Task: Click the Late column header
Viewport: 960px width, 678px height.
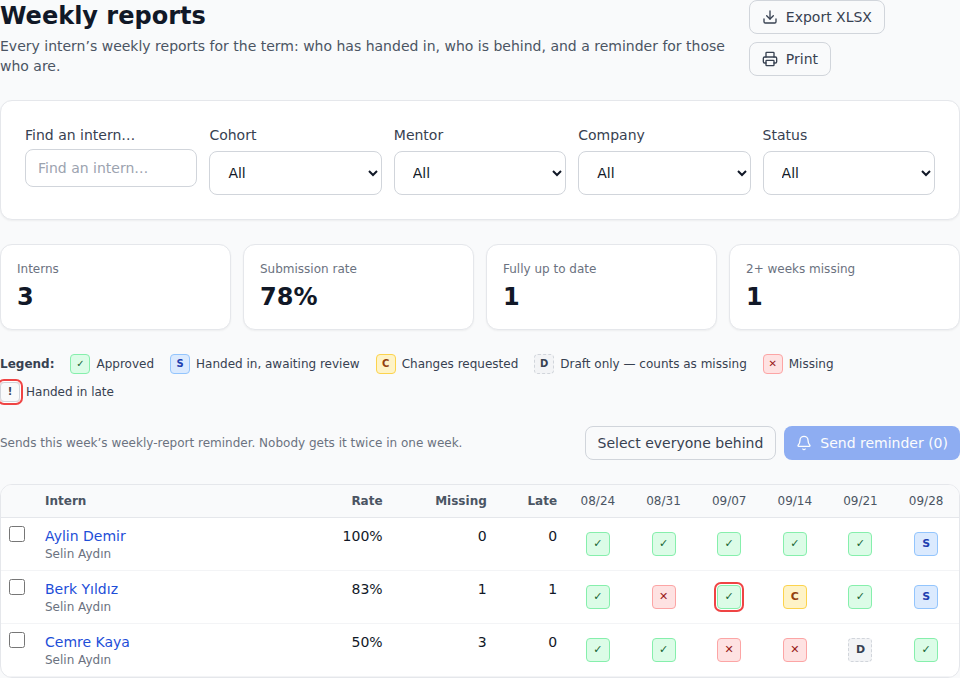Action: (x=542, y=501)
